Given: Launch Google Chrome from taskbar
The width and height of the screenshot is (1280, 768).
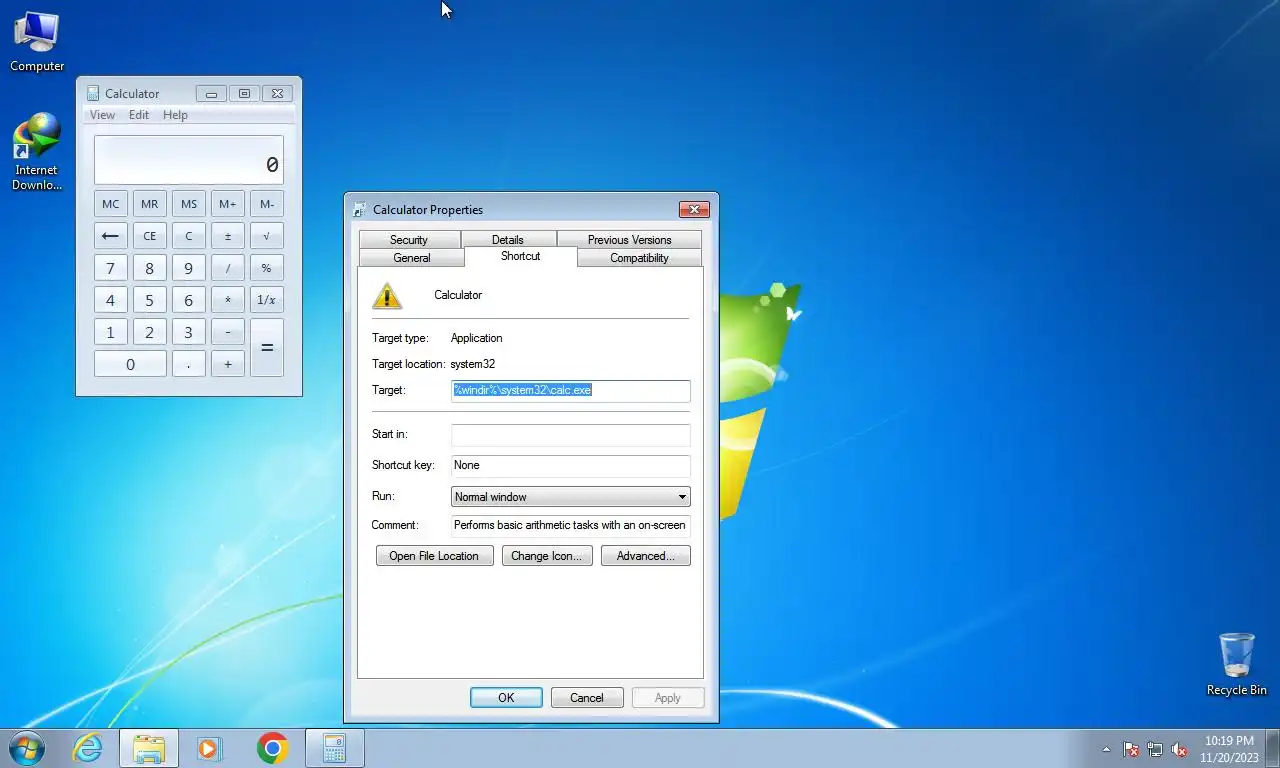Looking at the screenshot, I should [272, 748].
